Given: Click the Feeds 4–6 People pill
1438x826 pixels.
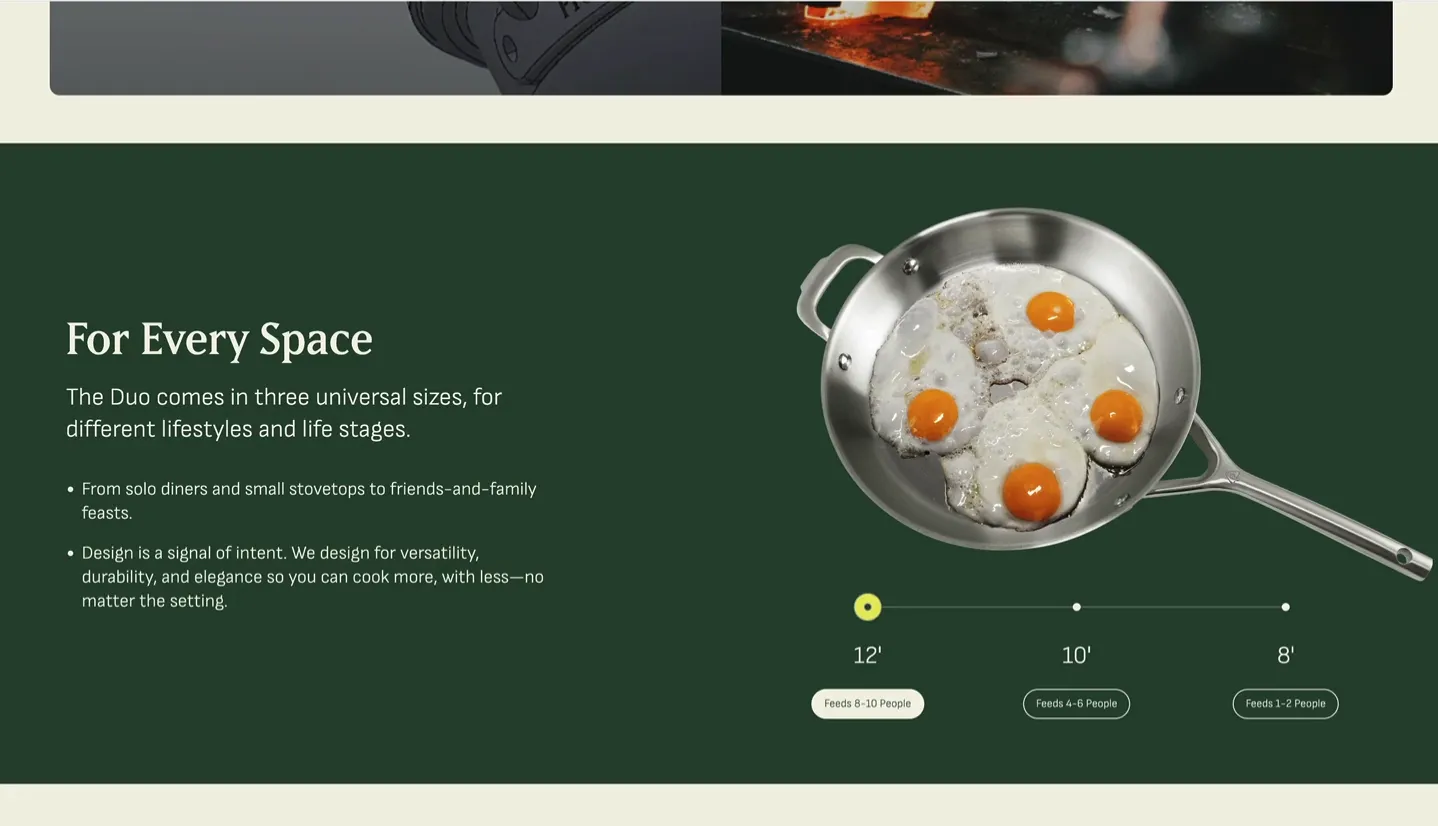Looking at the screenshot, I should pos(1076,704).
